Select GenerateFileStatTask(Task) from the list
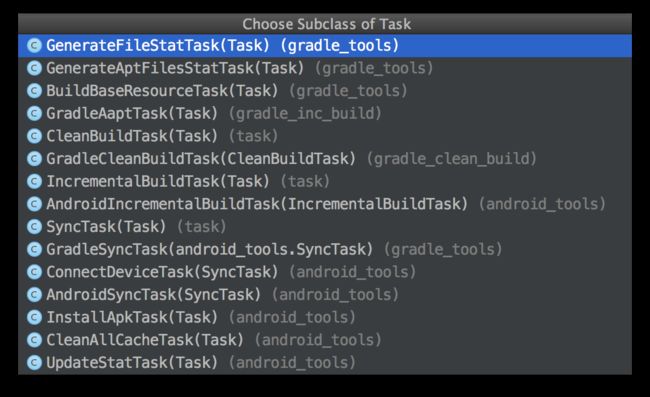Viewport: 650px width, 397px height. click(325, 46)
